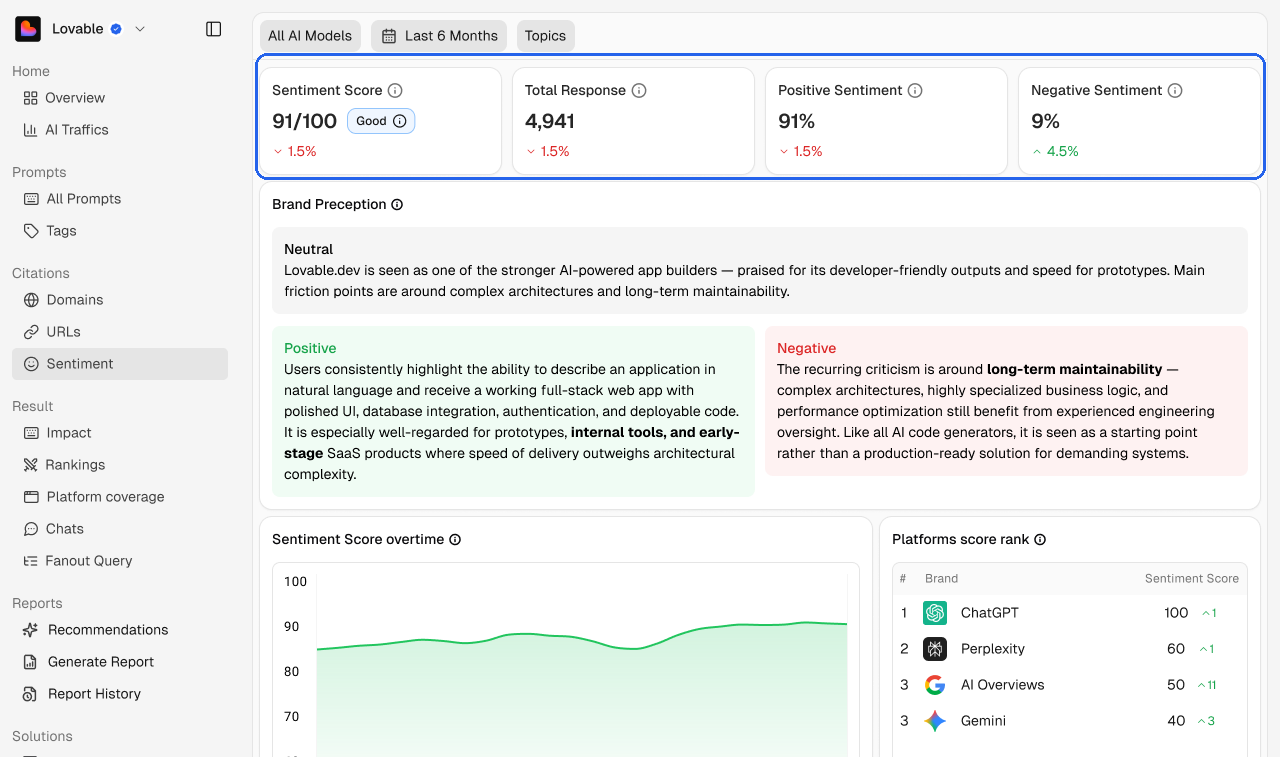
Task: Open the Topics filter
Action: pos(545,36)
